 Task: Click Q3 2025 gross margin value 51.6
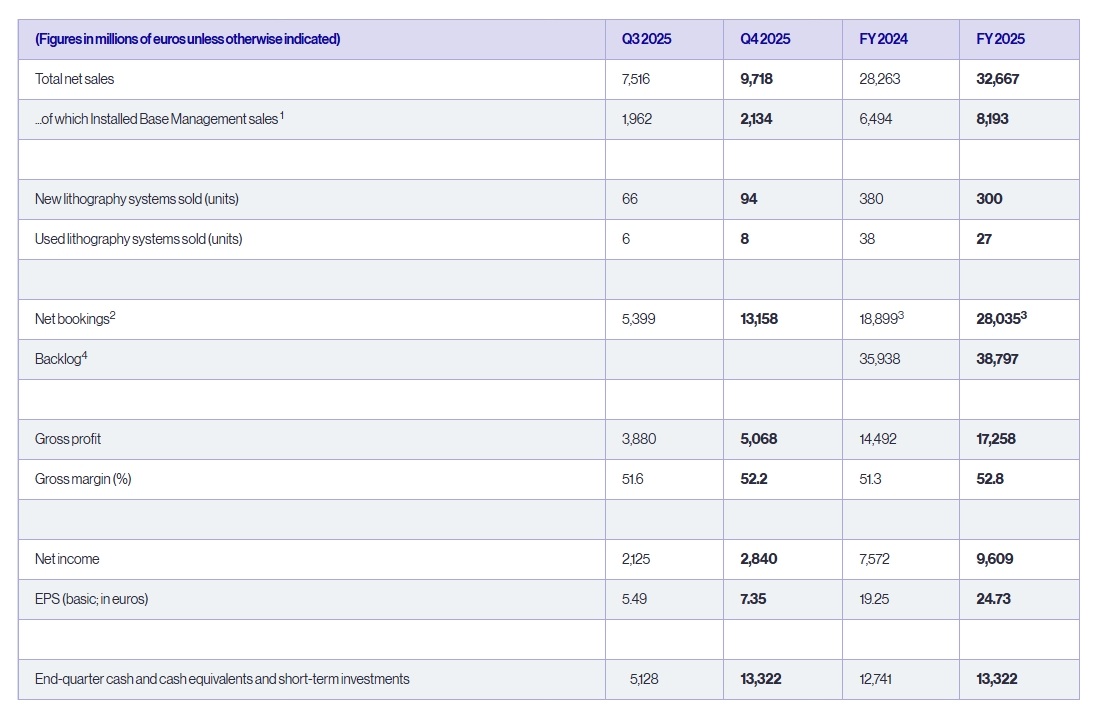632,479
